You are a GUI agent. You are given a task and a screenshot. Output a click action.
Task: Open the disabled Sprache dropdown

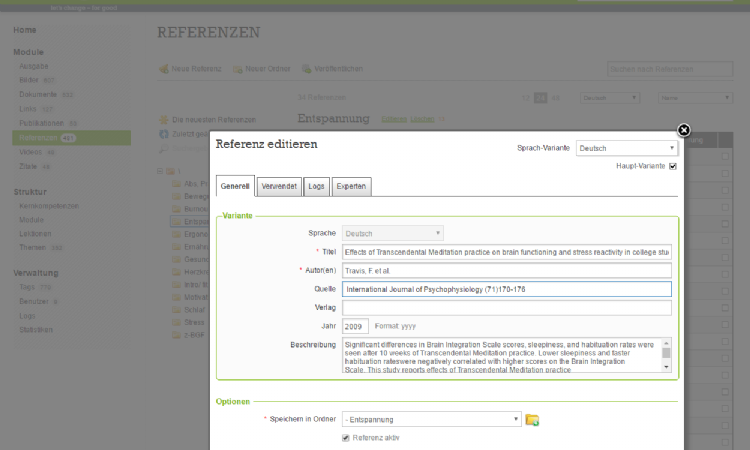coord(392,233)
